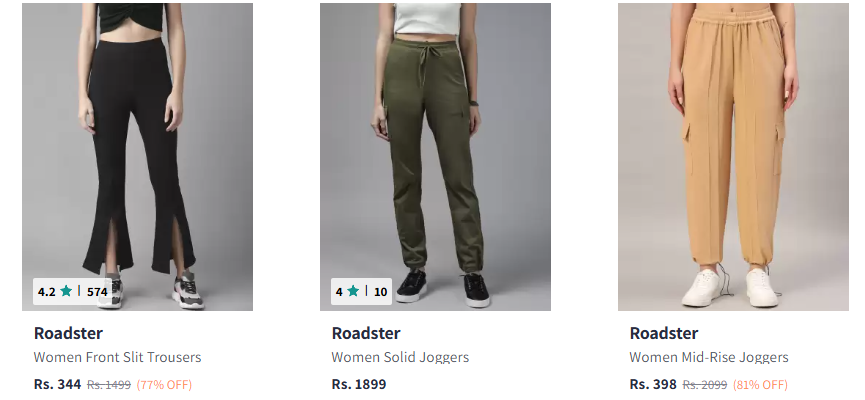Open the black front slit trousers image

[137, 157]
